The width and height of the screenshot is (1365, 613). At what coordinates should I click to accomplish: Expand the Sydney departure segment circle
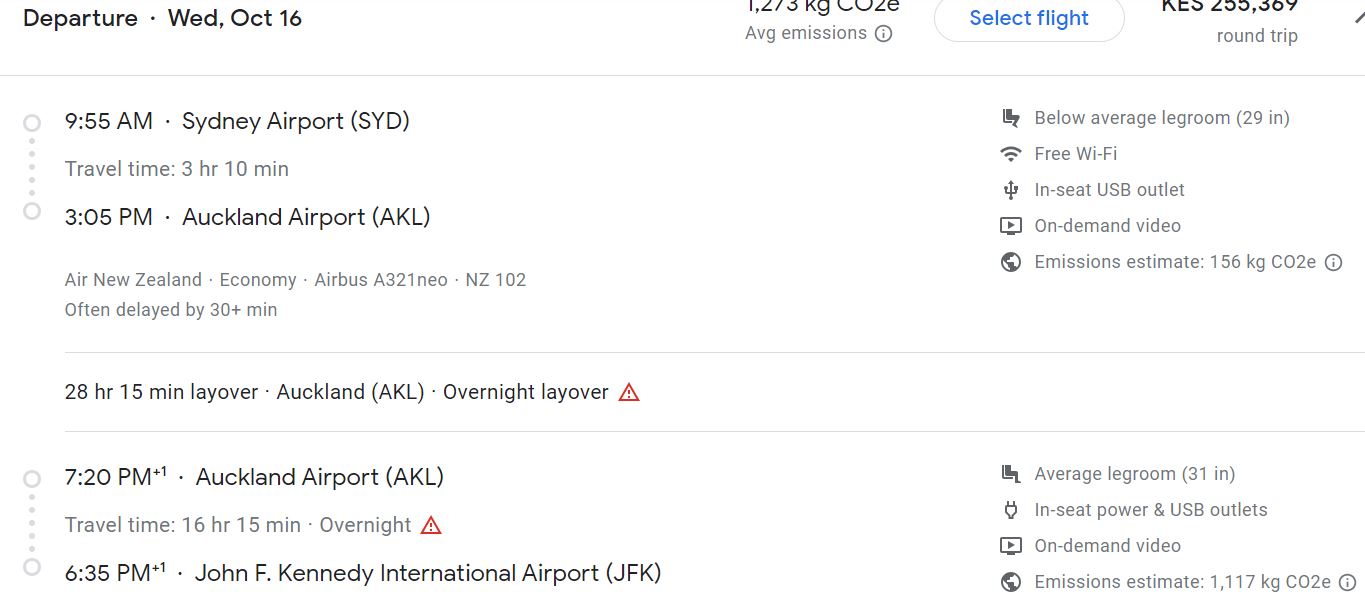31,121
